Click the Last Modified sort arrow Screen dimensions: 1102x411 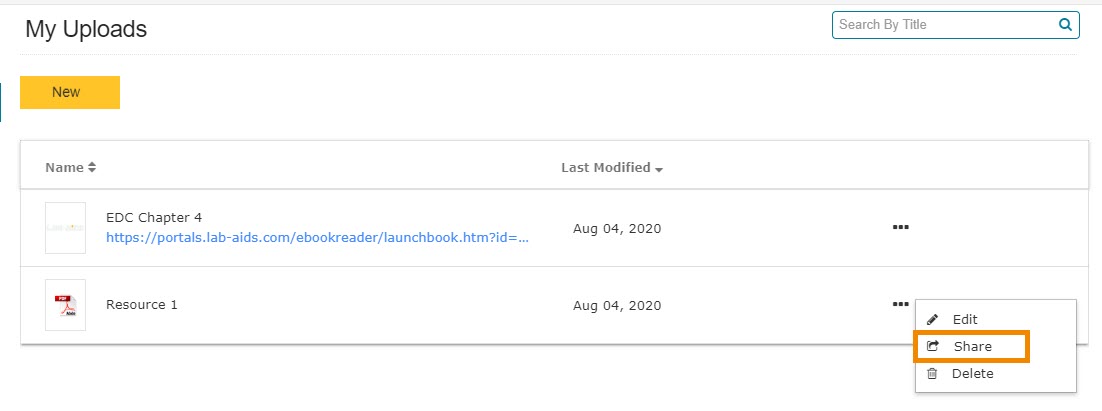659,169
